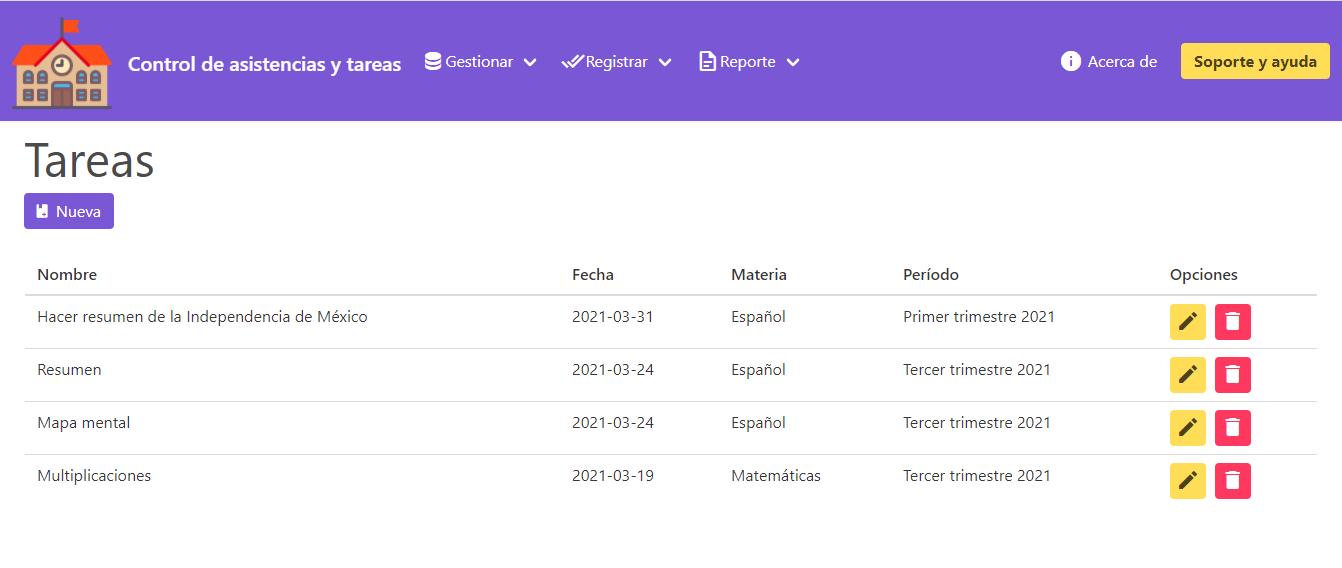Screen dimensions: 1342x568
Task: Click the school building logo
Action: tap(61, 63)
